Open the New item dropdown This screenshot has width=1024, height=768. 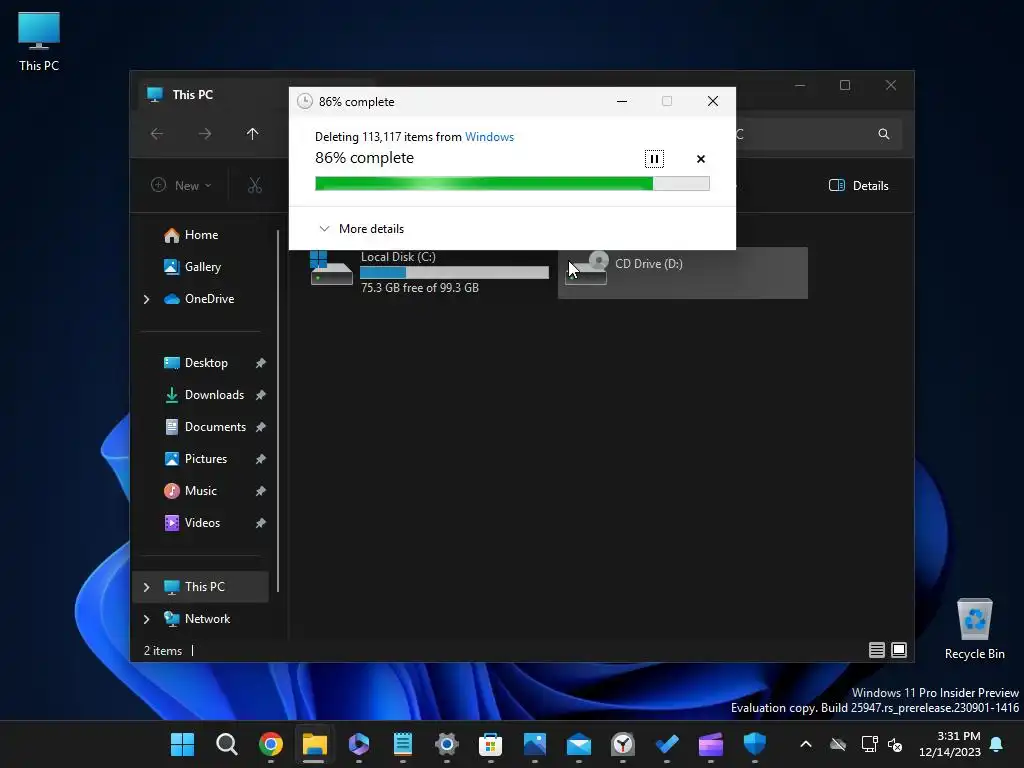(x=181, y=185)
